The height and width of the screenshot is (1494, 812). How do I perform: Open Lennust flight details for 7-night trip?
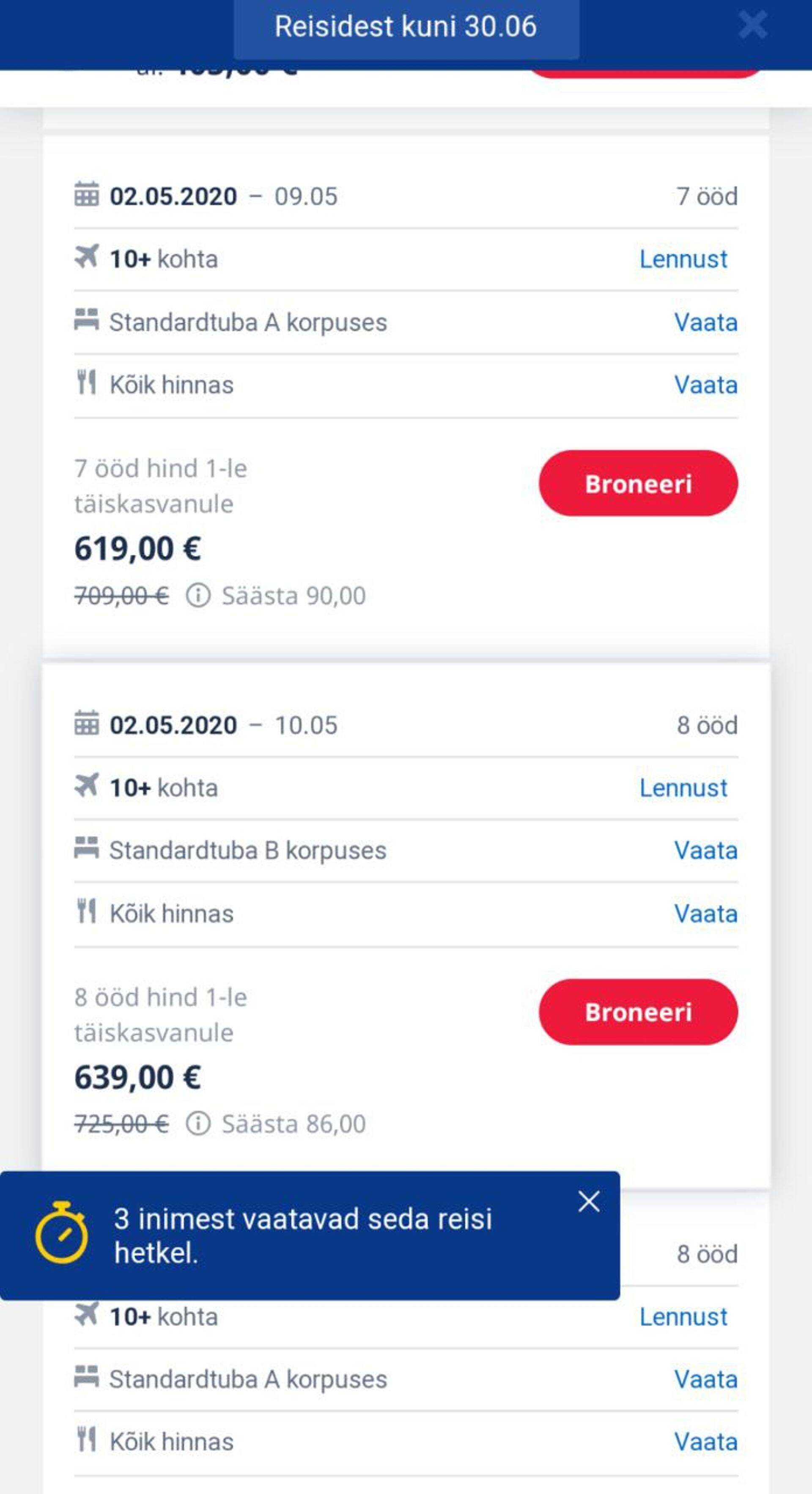pos(683,259)
